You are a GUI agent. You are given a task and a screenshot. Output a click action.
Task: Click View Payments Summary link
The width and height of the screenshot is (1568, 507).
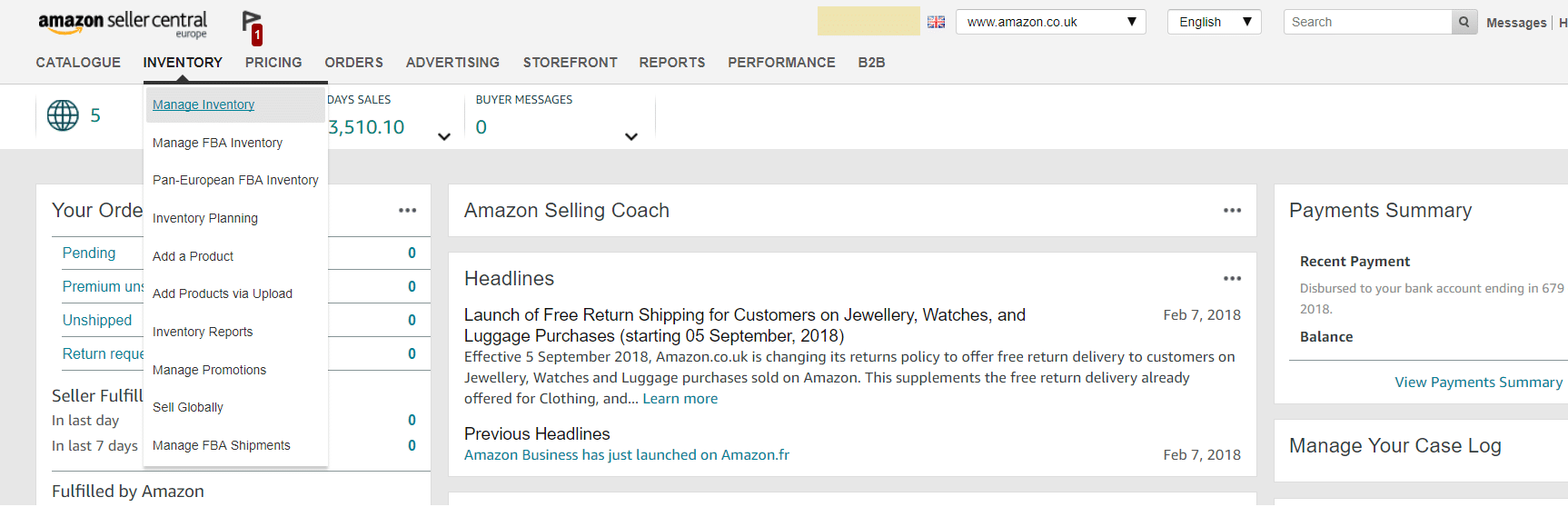pyautogui.click(x=1478, y=383)
